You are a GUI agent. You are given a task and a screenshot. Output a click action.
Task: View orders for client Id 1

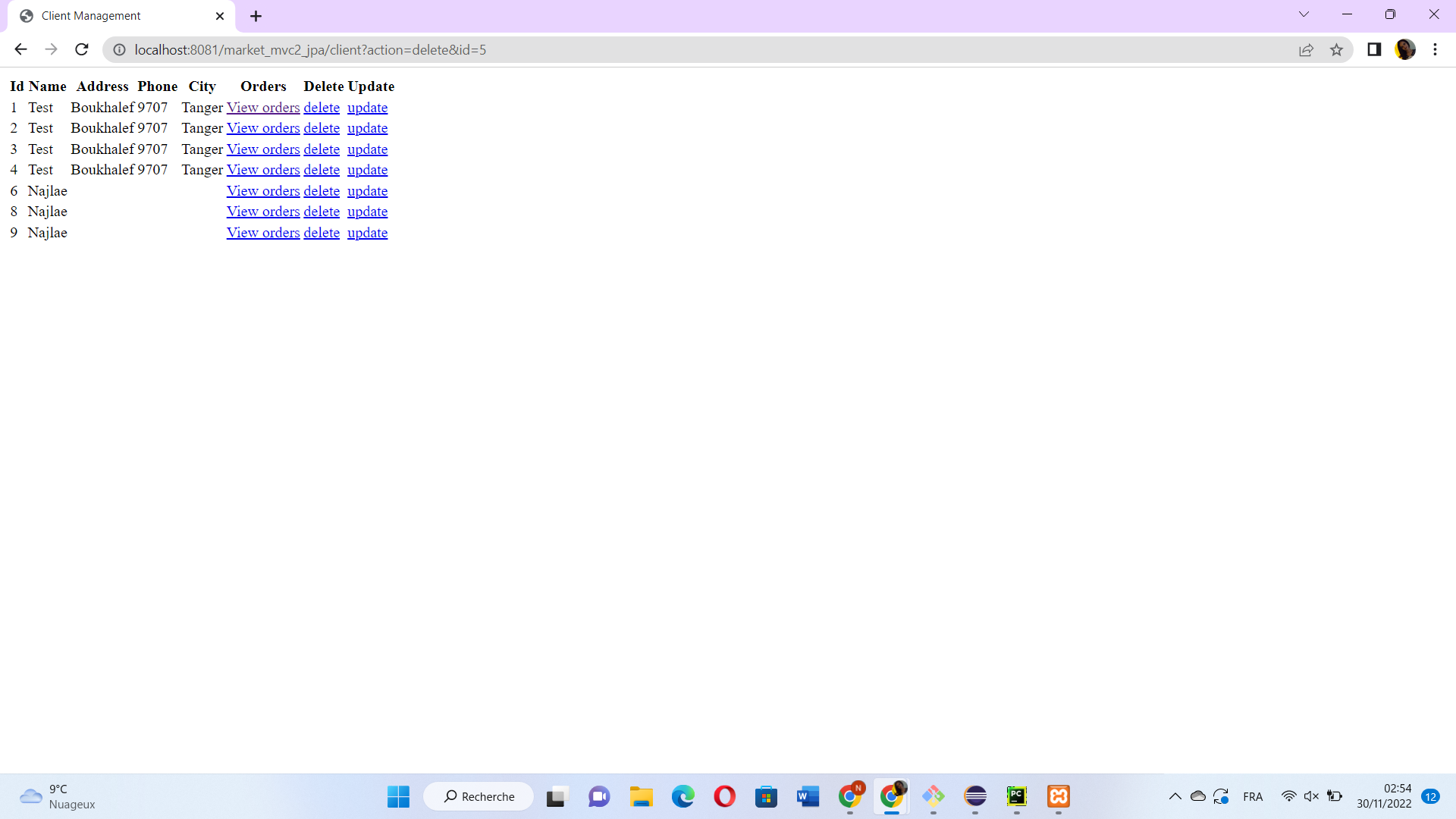click(x=263, y=108)
